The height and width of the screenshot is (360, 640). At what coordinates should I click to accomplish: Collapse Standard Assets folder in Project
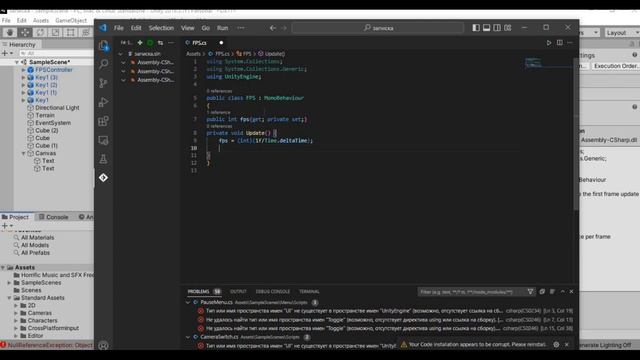(9, 298)
